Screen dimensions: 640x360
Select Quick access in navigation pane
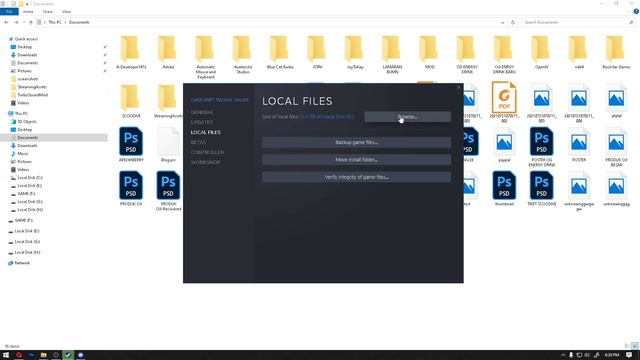click(26, 39)
